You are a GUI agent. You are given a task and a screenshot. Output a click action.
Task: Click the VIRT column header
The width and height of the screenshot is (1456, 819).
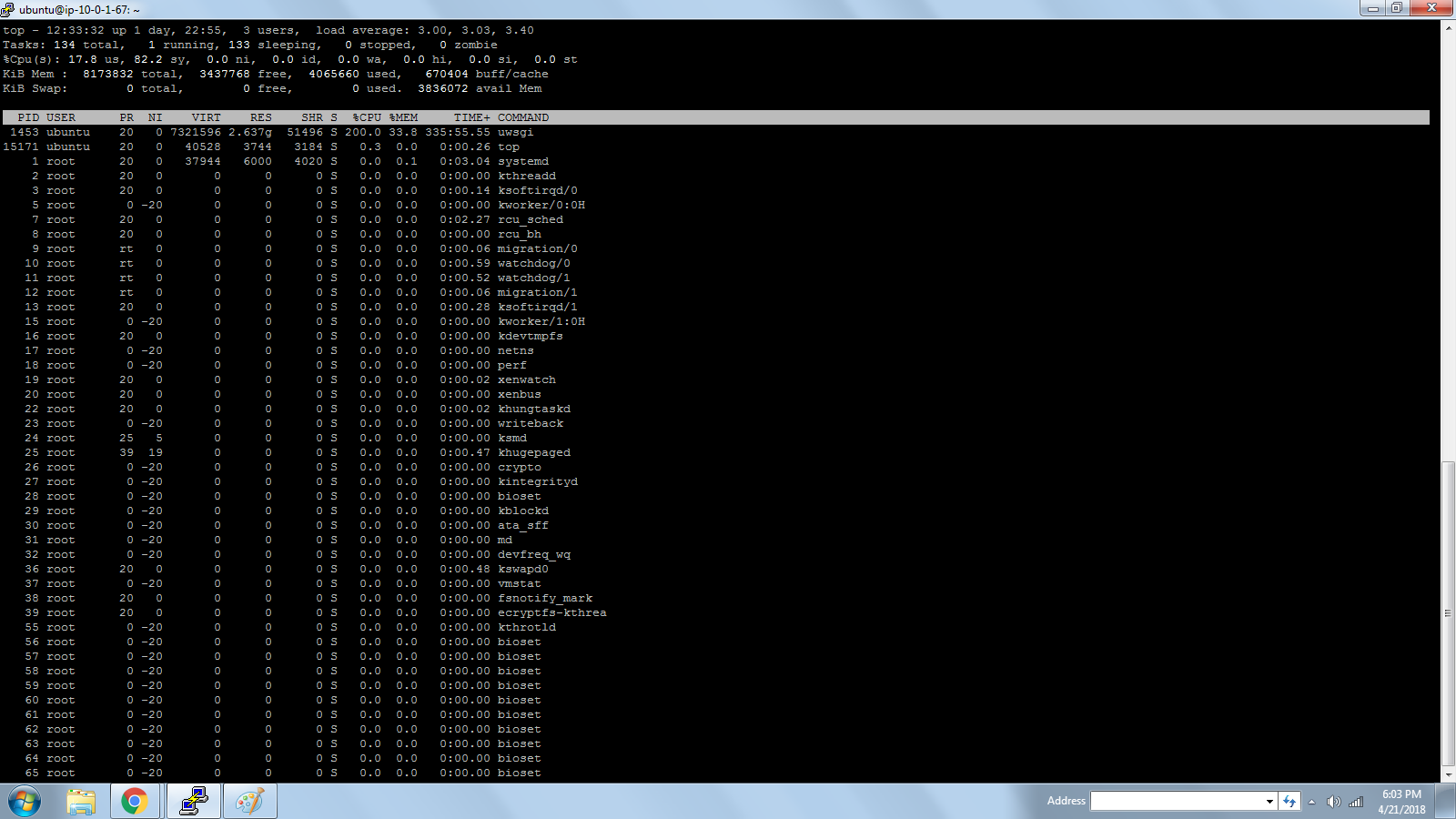[207, 117]
